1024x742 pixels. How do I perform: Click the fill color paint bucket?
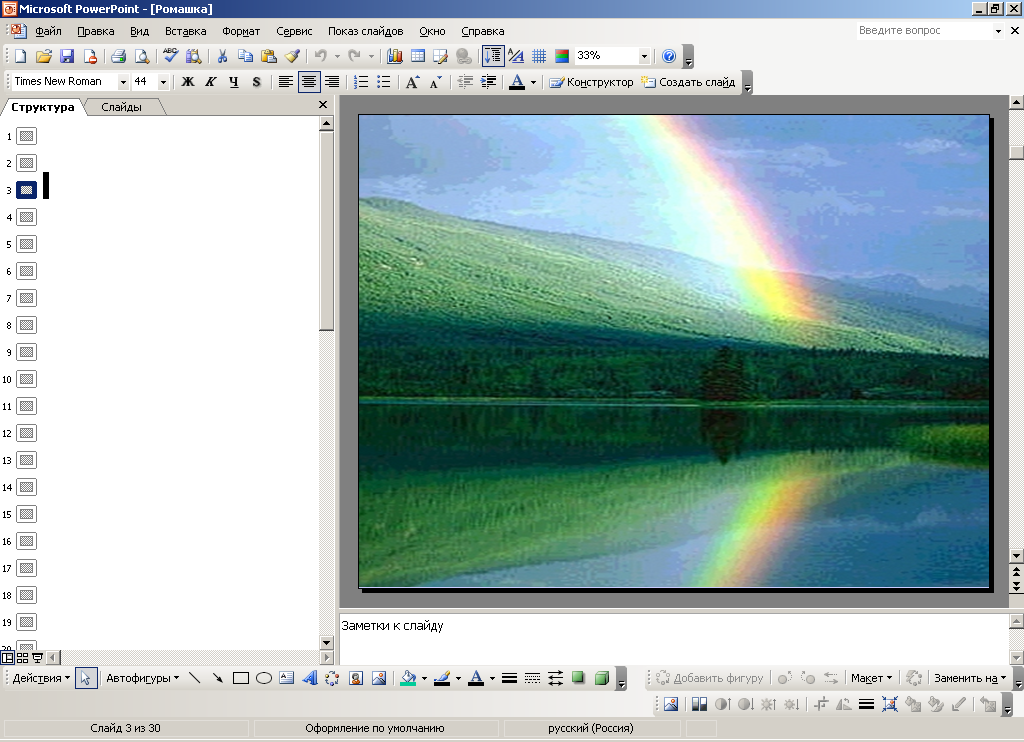point(409,678)
